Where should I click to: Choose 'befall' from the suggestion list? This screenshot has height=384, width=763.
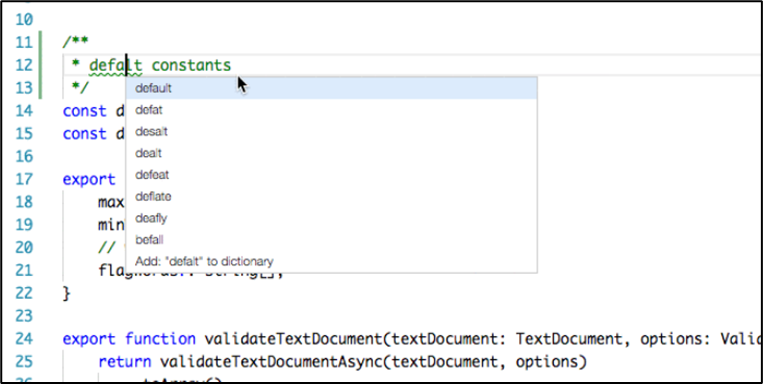pyautogui.click(x=331, y=240)
